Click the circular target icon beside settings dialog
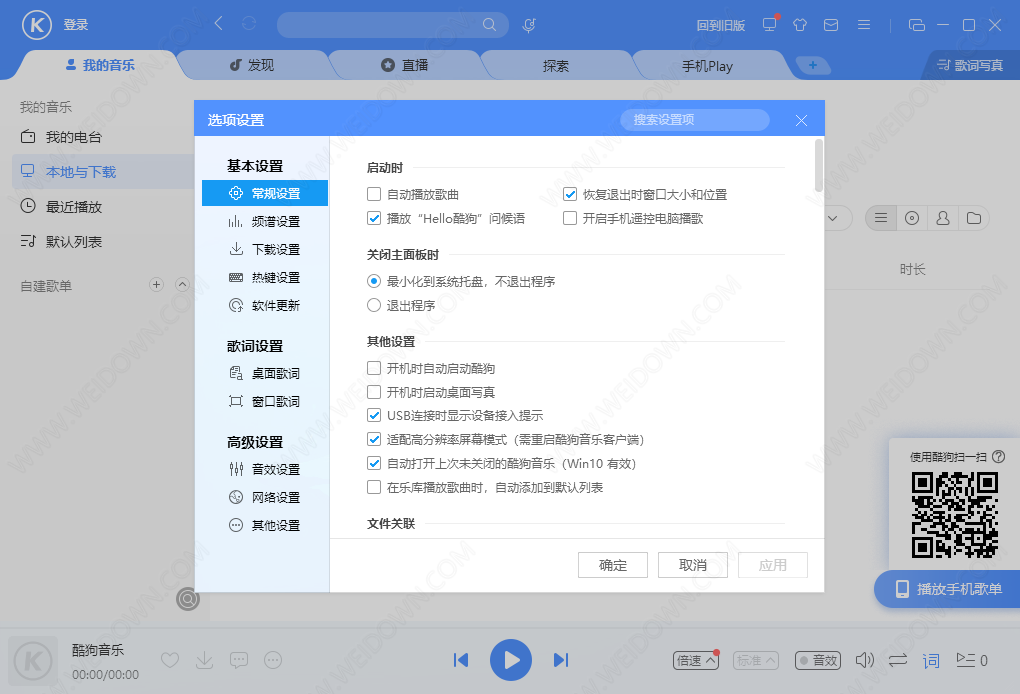This screenshot has height=694, width=1020. tap(188, 598)
